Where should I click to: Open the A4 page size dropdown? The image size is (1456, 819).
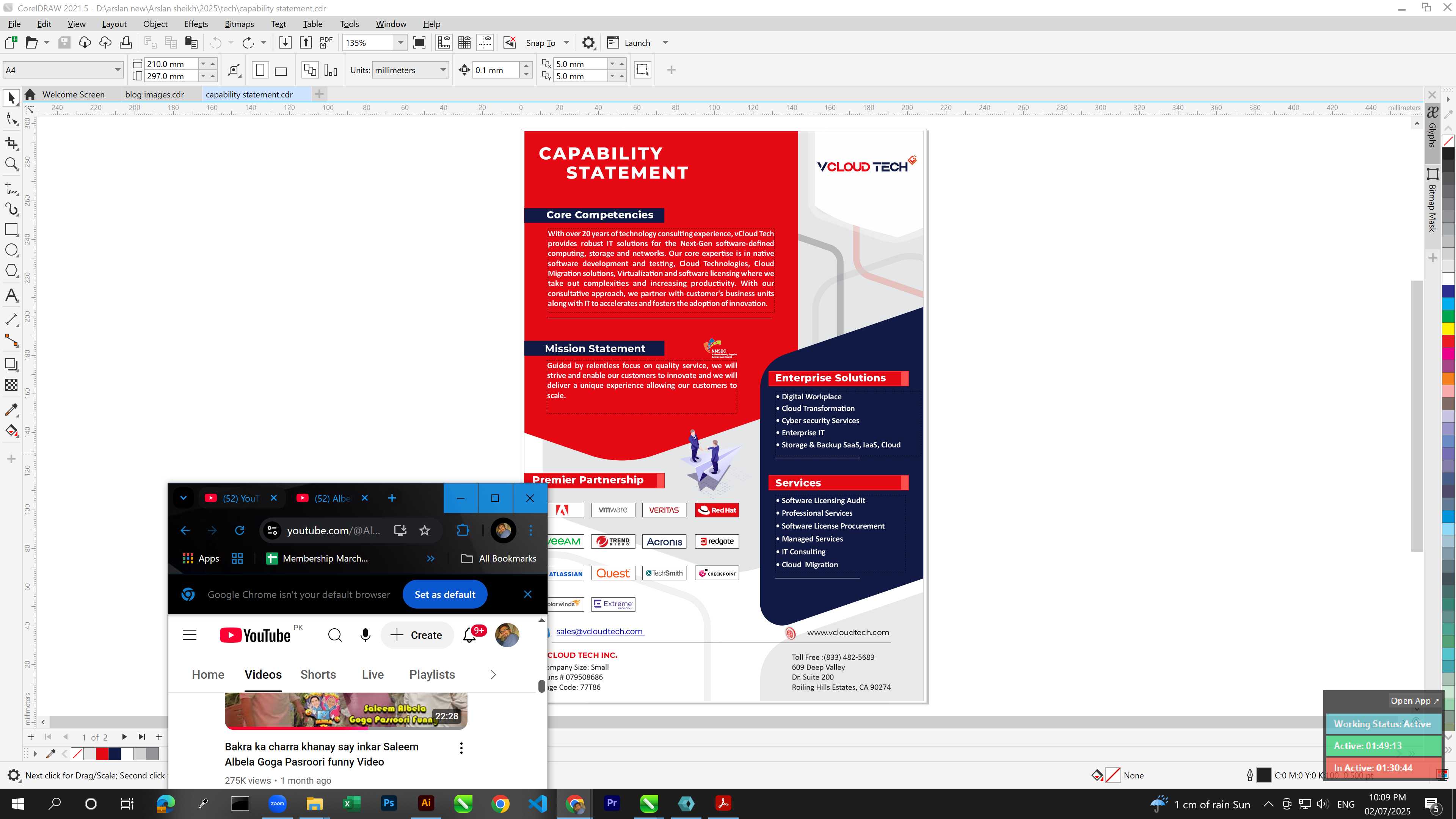pos(118,70)
